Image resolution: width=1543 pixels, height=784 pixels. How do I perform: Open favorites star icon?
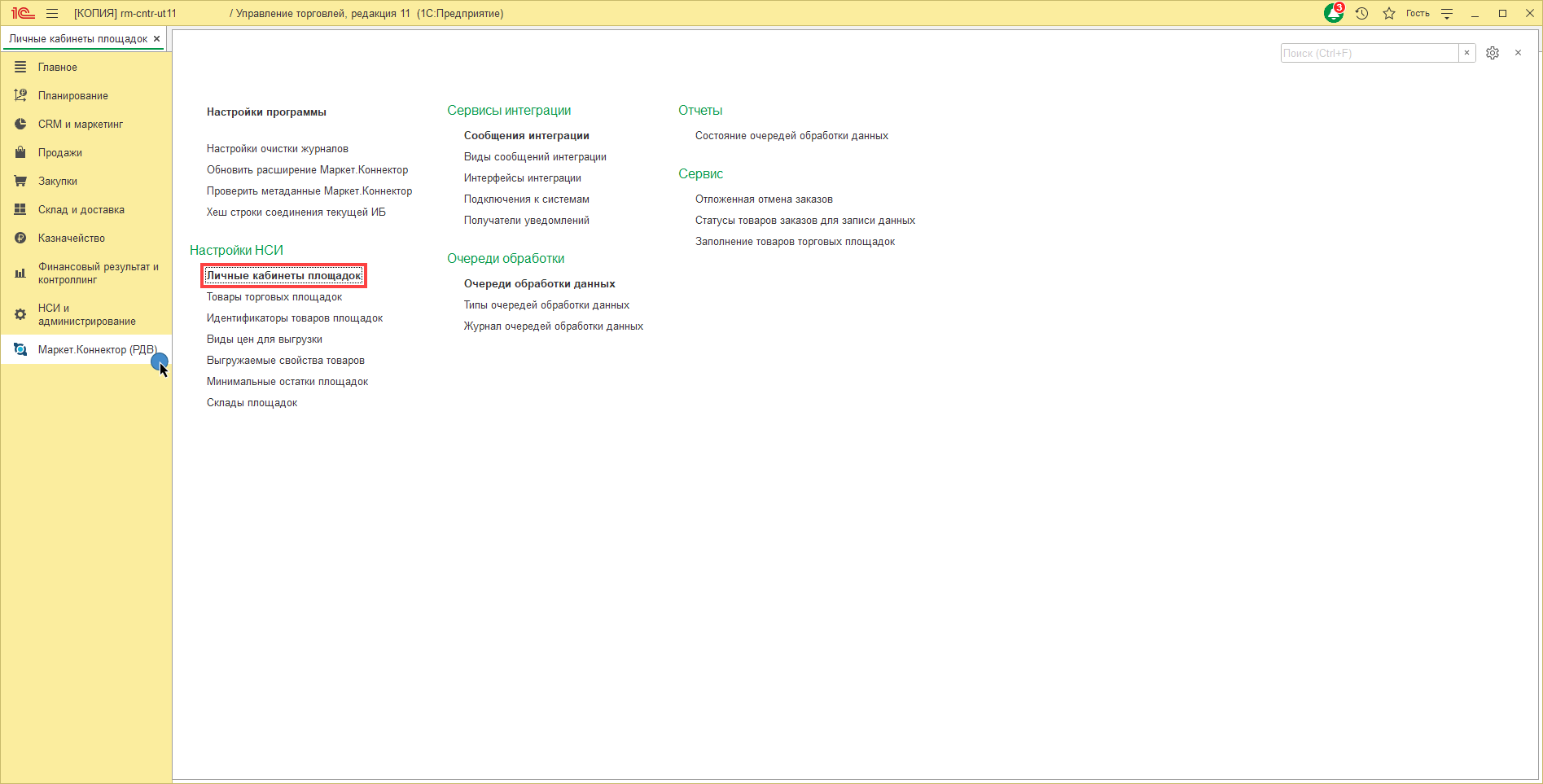click(1389, 13)
